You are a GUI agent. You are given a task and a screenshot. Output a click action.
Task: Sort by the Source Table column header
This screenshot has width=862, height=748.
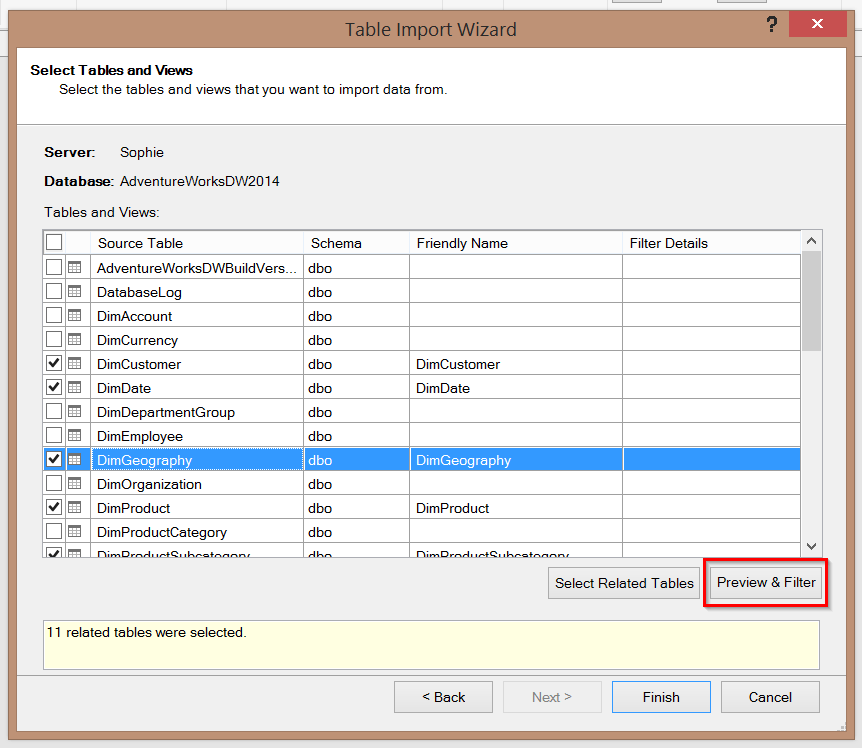pyautogui.click(x=197, y=243)
